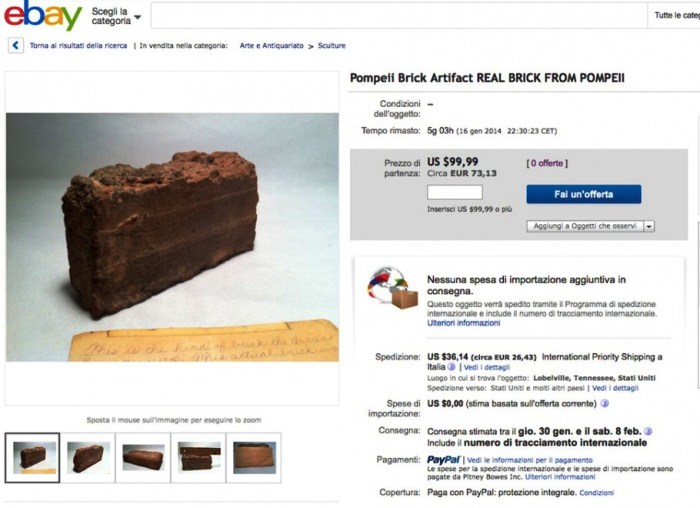Screen dimensions: 700x508
Task: Click the back arrow icon
Action: 16,46
